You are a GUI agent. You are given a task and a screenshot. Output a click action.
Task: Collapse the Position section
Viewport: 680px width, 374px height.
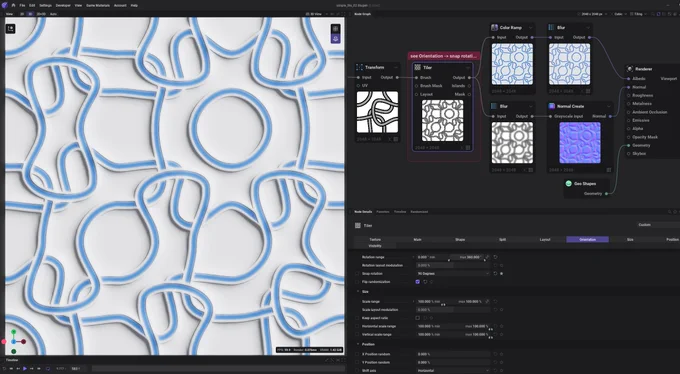click(x=358, y=344)
